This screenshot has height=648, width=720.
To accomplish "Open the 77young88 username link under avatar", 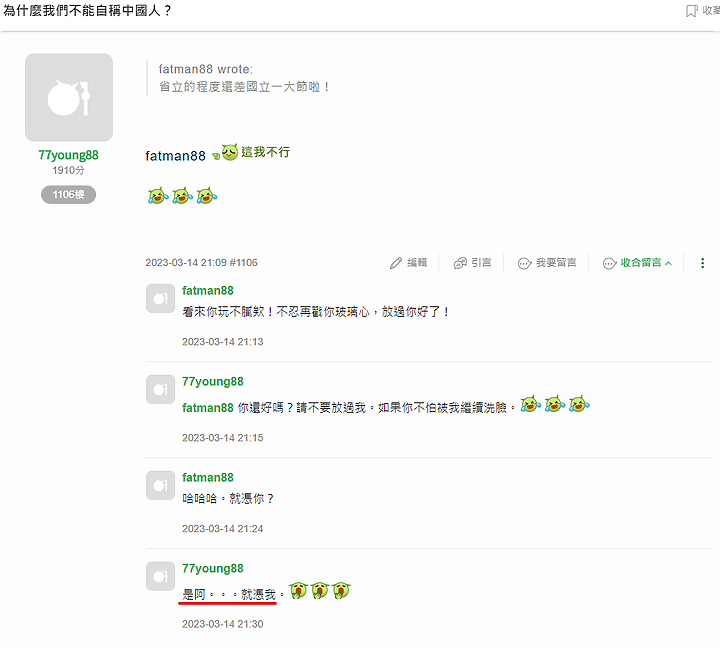I will (68, 155).
